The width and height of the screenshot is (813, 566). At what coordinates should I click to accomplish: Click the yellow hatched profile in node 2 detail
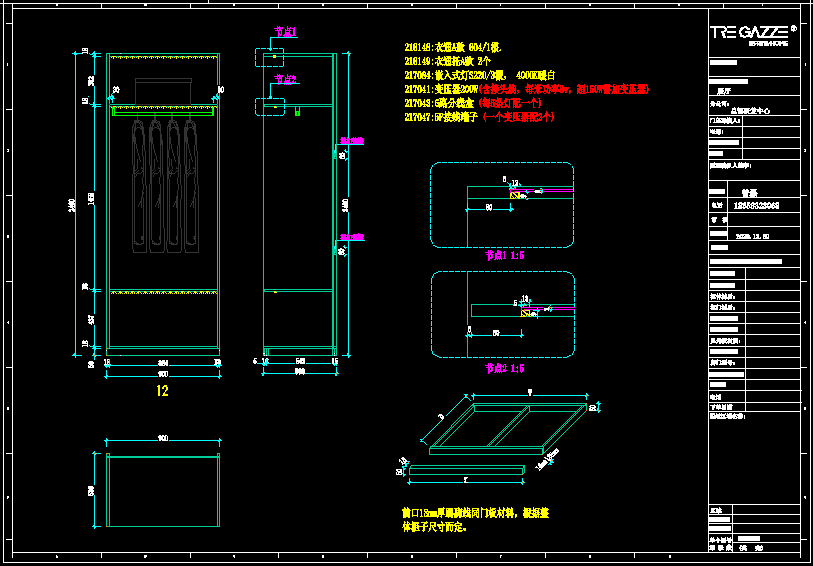(526, 313)
